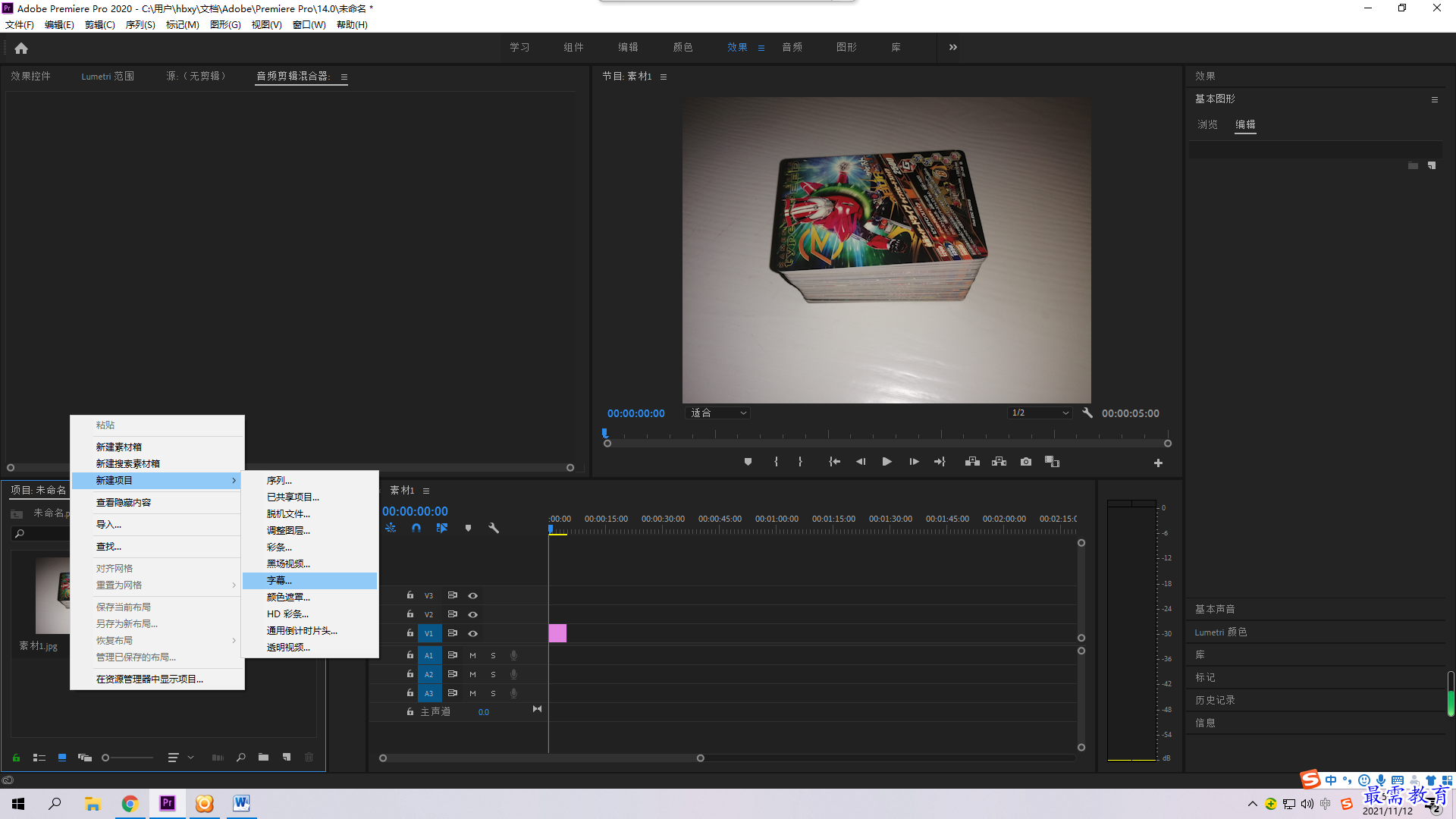Expand the 基本声音 panel

[1215, 609]
